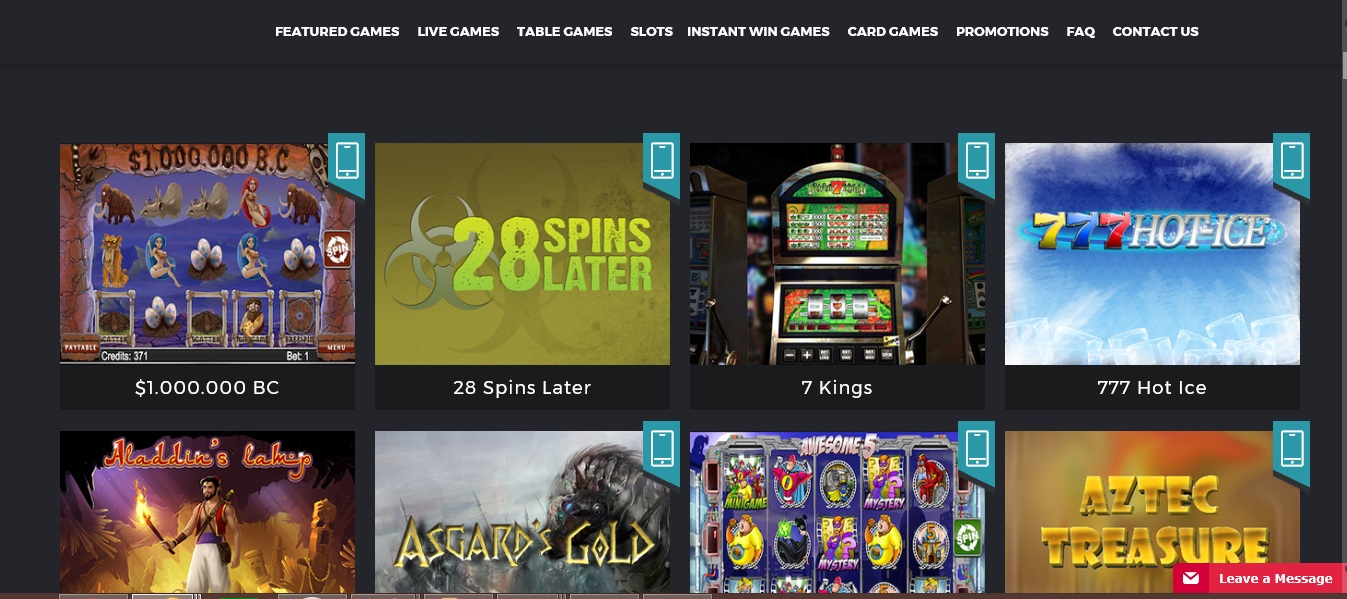Image resolution: width=1347 pixels, height=599 pixels.
Task: Open the FAQ link
Action: coord(1080,32)
